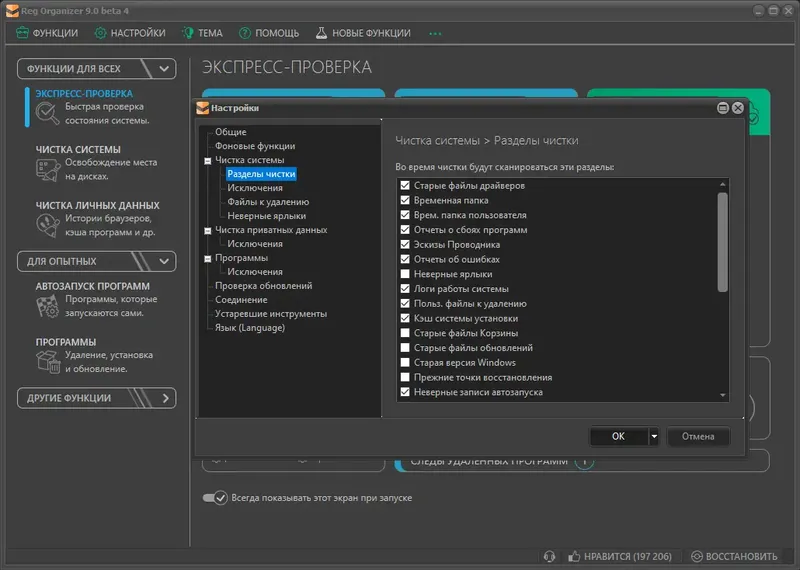Select Язык (Language) tree item
The height and width of the screenshot is (570, 800).
click(249, 328)
